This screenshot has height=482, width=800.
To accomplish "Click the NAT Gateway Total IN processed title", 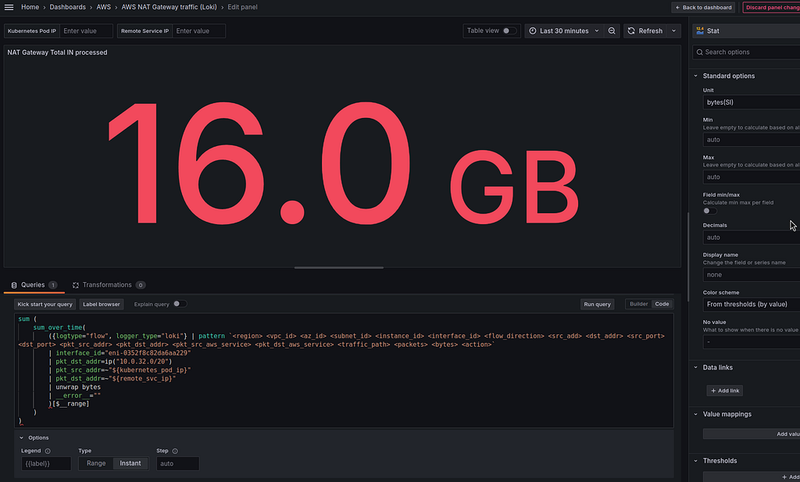I will pyautogui.click(x=57, y=52).
